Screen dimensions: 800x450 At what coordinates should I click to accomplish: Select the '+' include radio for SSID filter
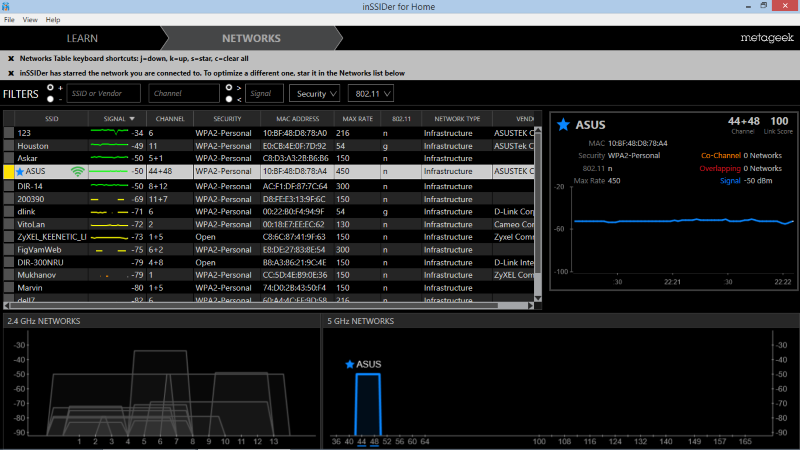pyautogui.click(x=49, y=88)
